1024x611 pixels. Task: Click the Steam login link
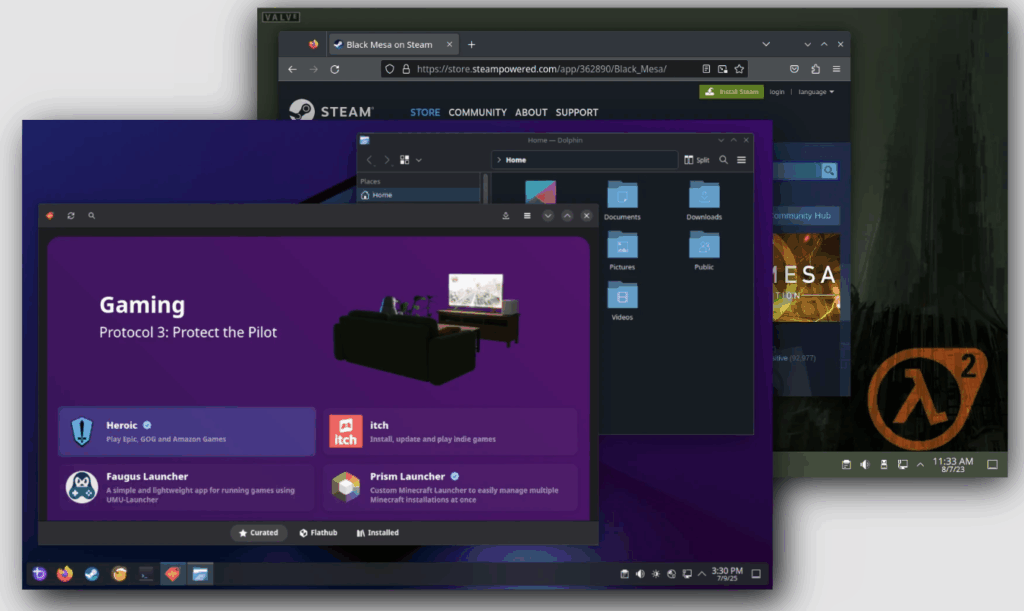click(x=776, y=92)
